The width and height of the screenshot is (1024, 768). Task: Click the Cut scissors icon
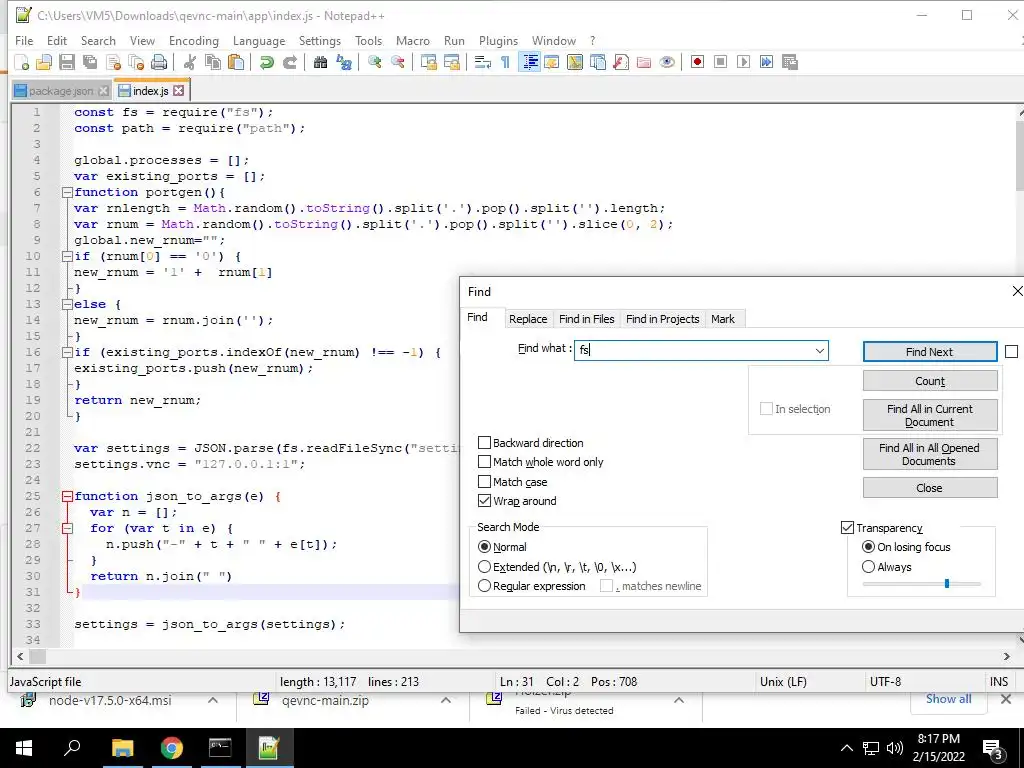point(190,62)
